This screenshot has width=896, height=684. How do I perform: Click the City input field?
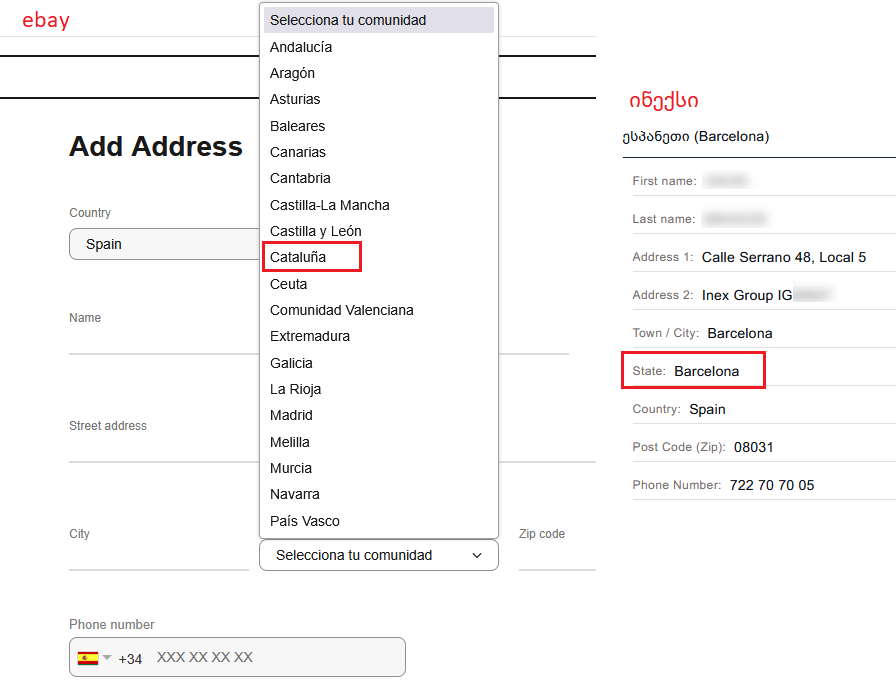(159, 557)
